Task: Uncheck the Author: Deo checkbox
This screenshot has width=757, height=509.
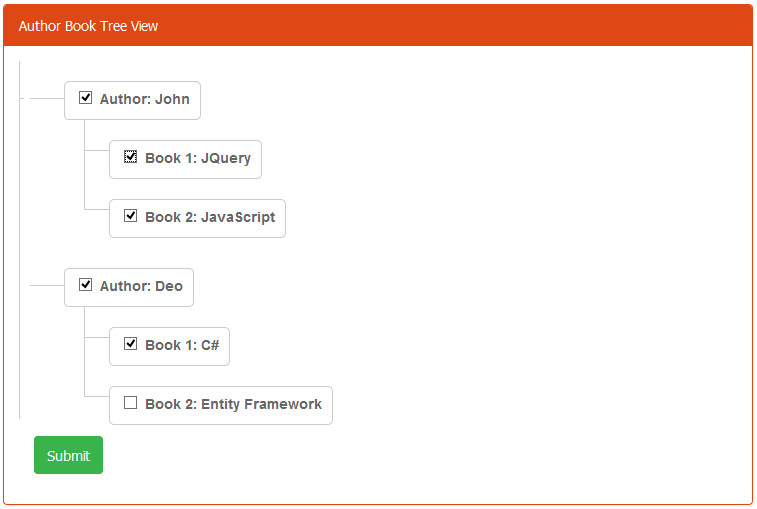Action: (86, 285)
